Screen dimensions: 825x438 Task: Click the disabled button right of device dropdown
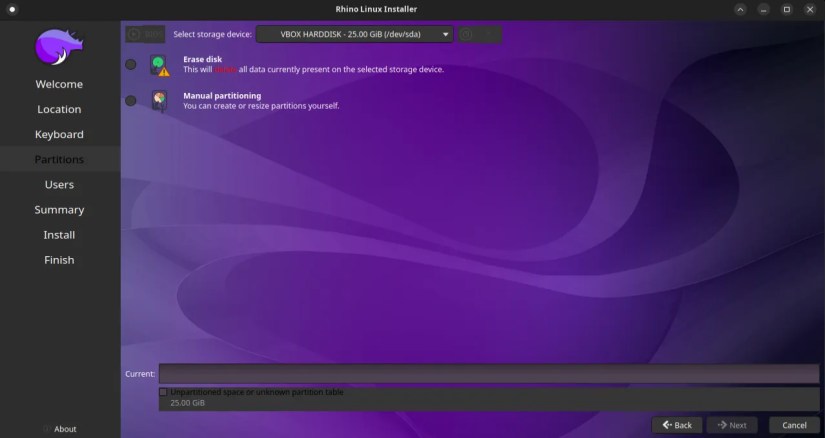(x=479, y=34)
